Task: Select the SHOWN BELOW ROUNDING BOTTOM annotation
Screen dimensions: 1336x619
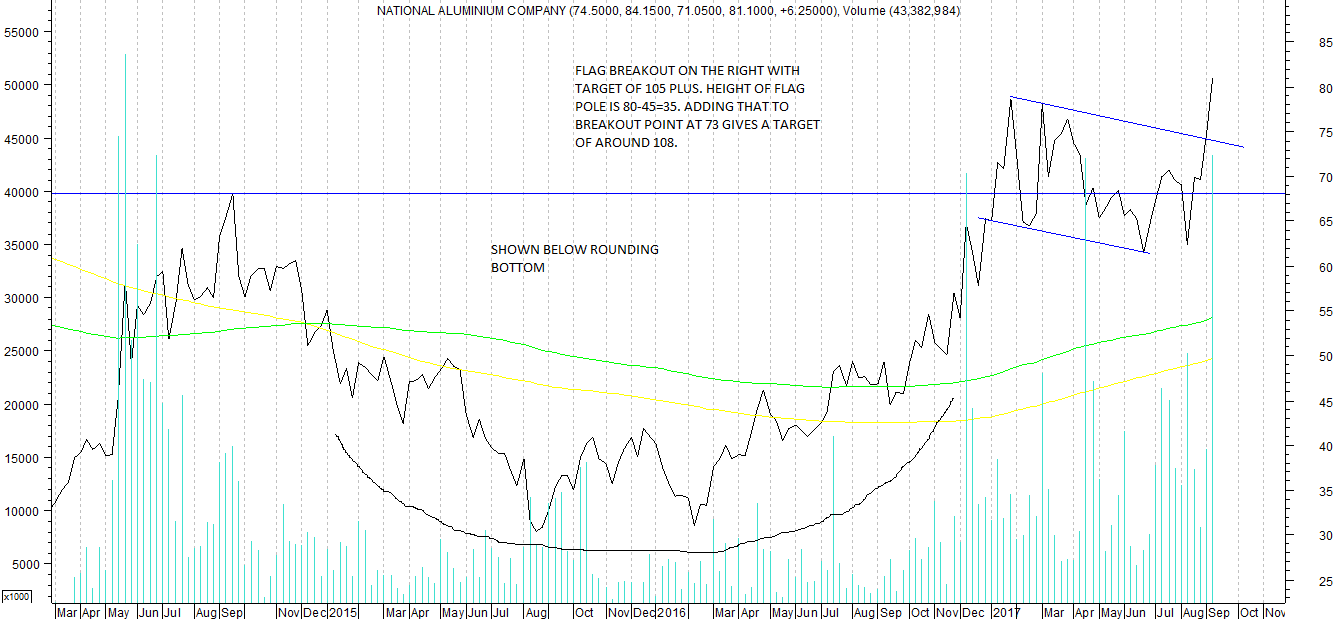Action: 574,258
